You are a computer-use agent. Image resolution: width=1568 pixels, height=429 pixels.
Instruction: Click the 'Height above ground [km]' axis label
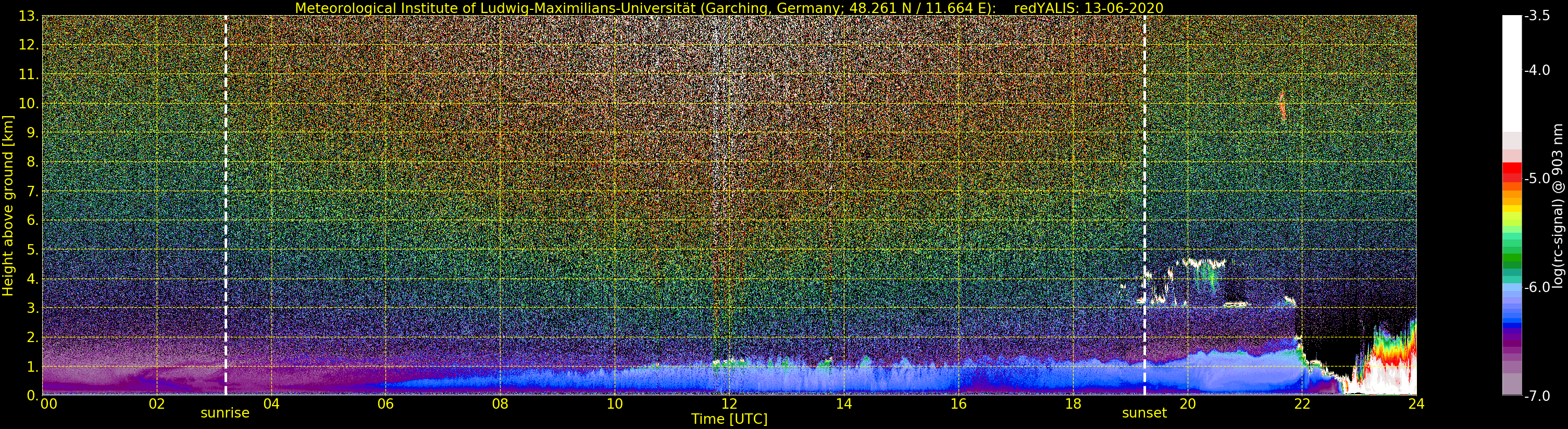pos(8,205)
